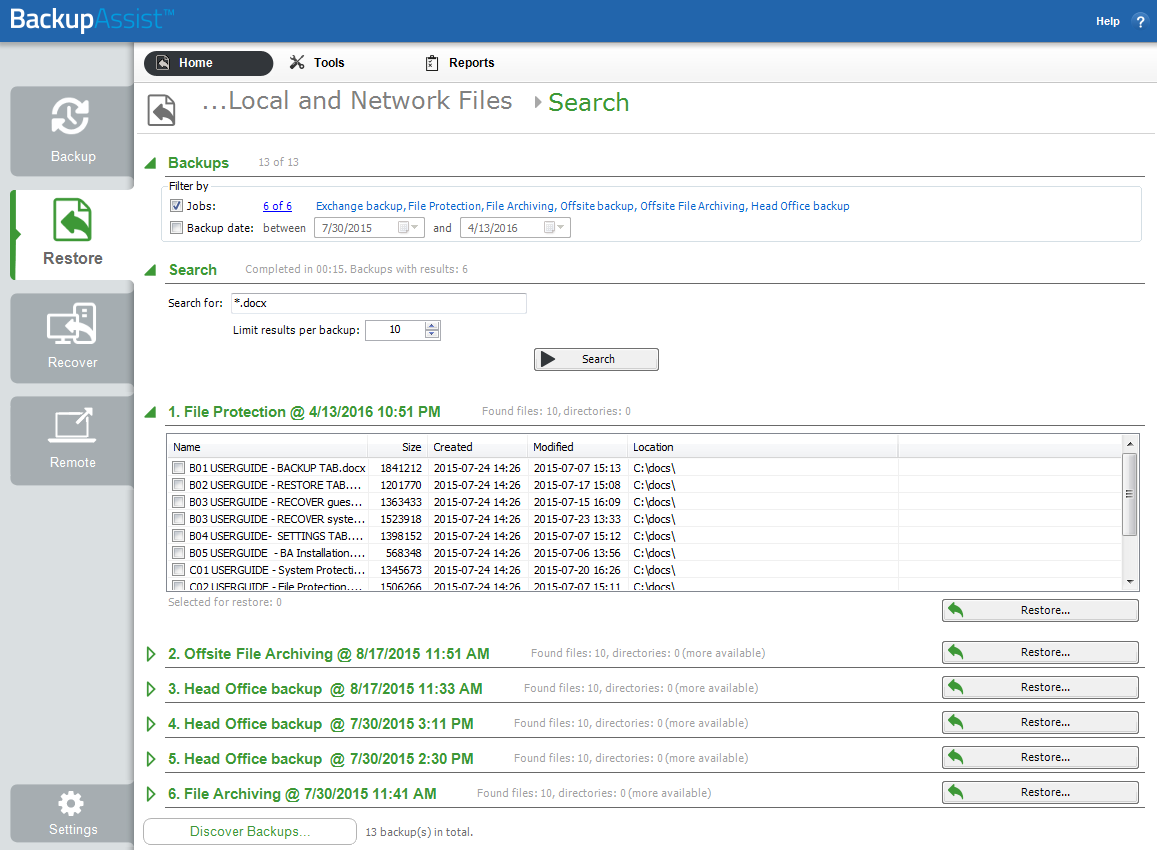Increase limit results per backup value
Image resolution: width=1157 pixels, height=850 pixels.
432,325
